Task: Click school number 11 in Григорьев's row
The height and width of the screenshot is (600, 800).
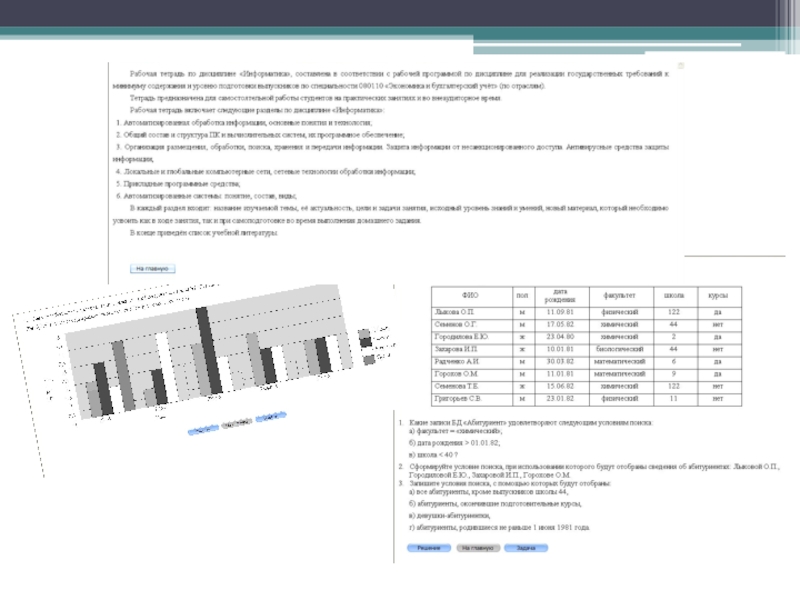Action: 674,398
